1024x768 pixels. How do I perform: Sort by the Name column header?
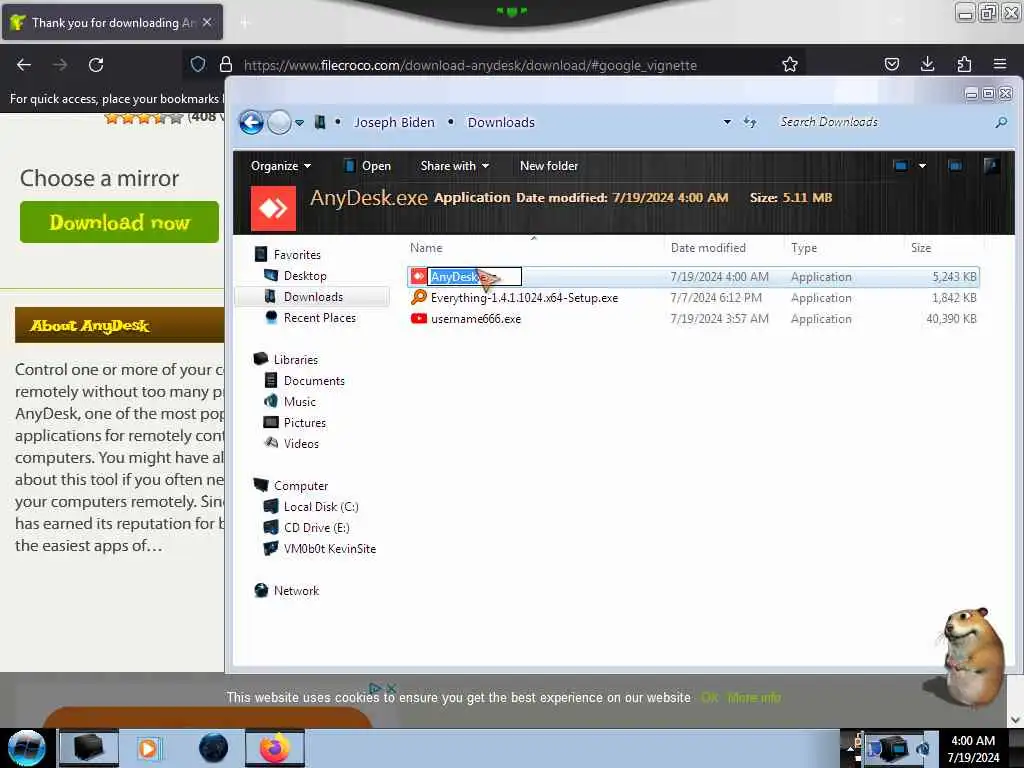[426, 248]
